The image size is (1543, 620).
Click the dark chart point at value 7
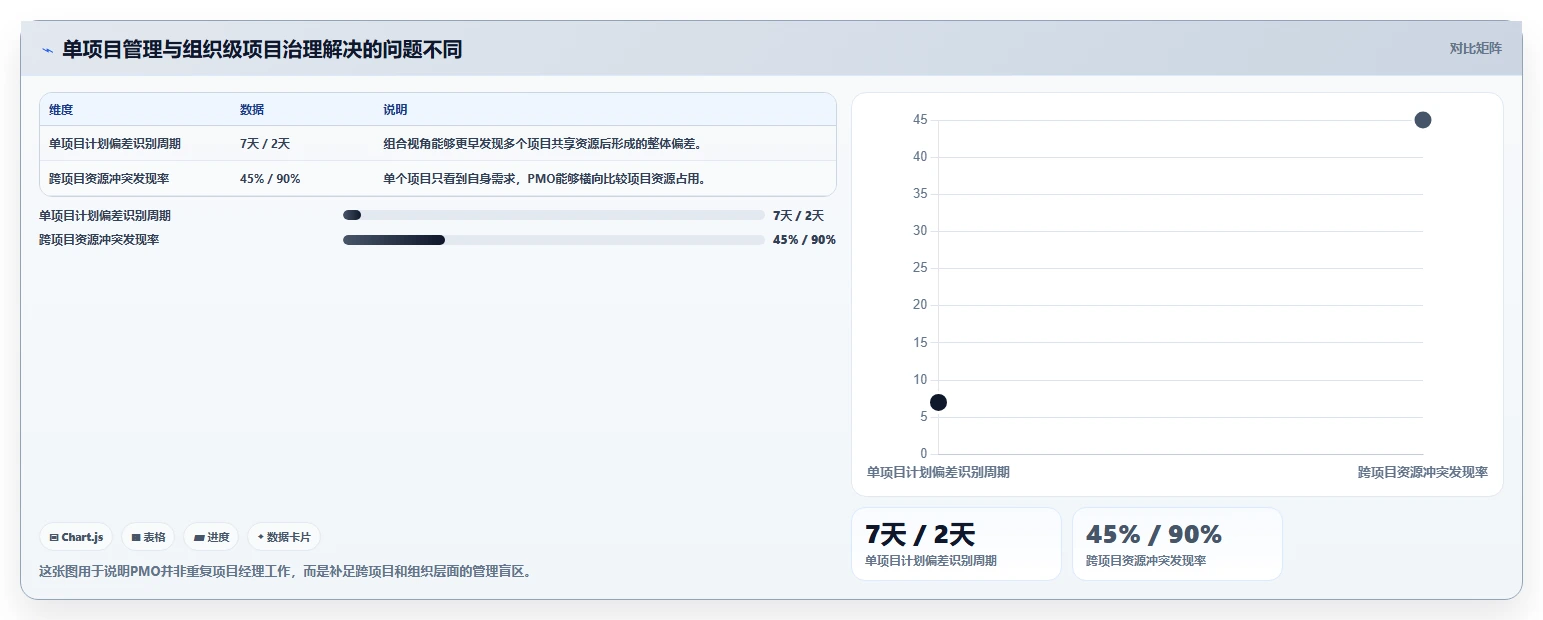tap(938, 402)
